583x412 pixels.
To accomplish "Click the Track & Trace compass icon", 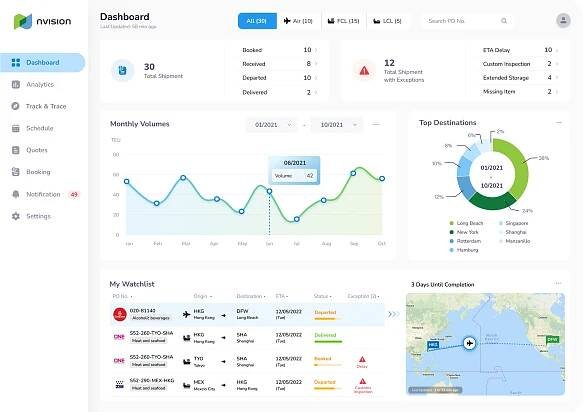I will pos(15,106).
